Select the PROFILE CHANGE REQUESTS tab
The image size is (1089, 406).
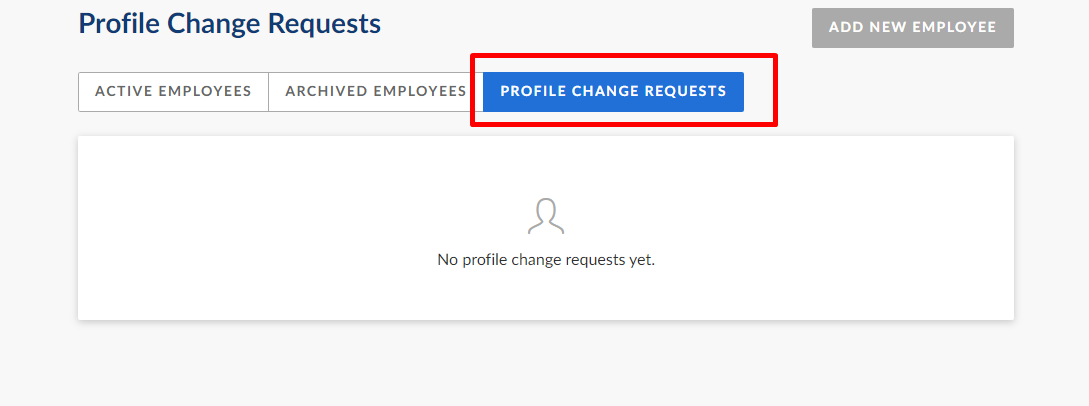(x=613, y=92)
